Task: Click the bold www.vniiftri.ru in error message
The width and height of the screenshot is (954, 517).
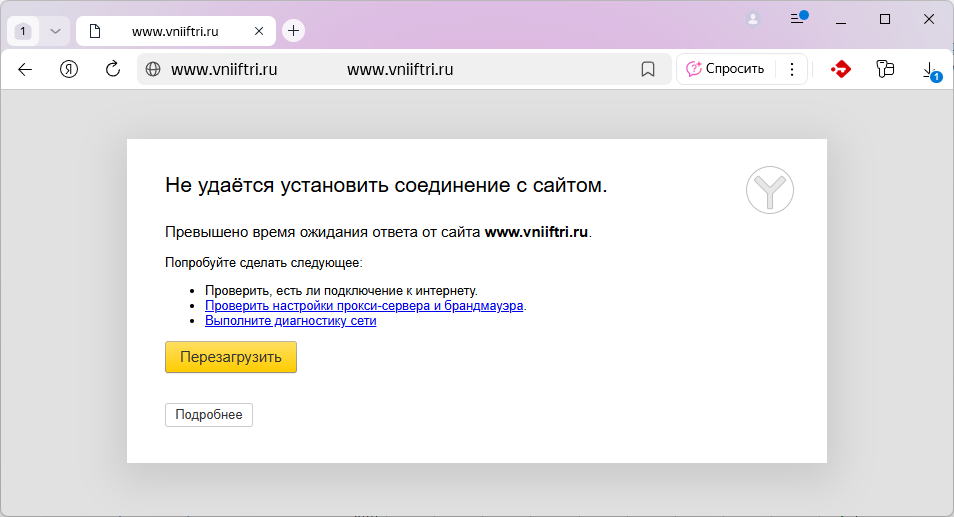Action: 536,232
